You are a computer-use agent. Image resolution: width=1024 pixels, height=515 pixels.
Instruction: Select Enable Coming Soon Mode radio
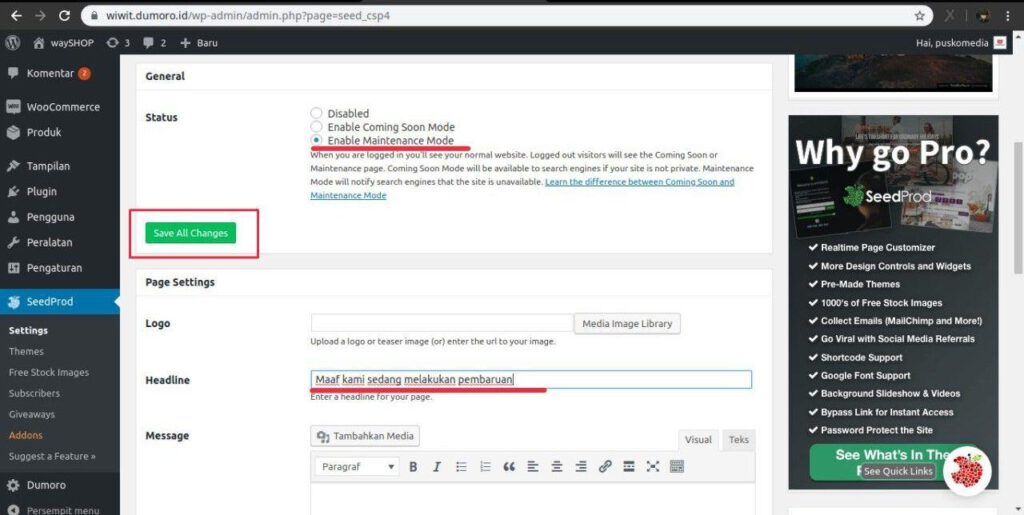pos(316,127)
